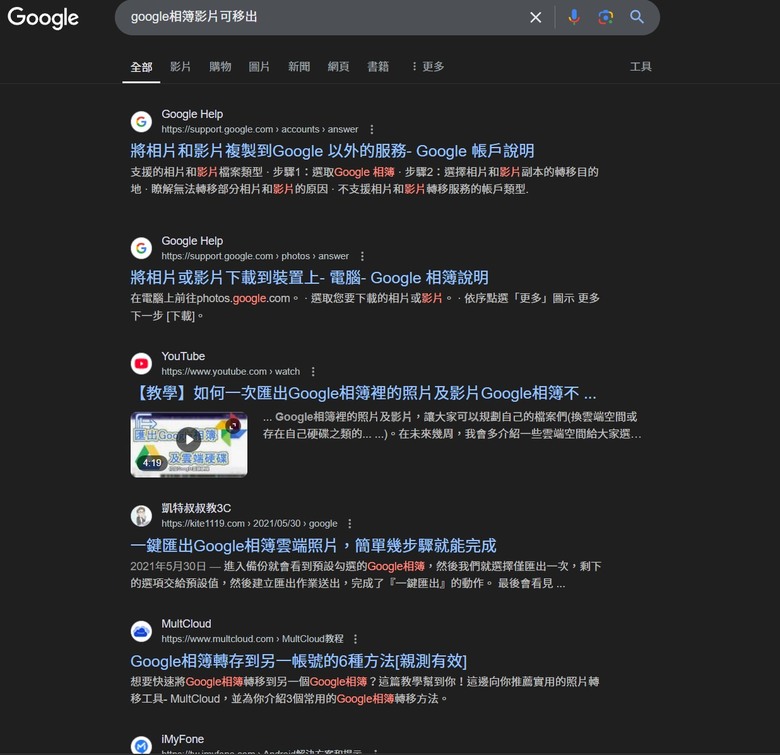Click the Google logo
This screenshot has width=780, height=755.
tap(43, 17)
